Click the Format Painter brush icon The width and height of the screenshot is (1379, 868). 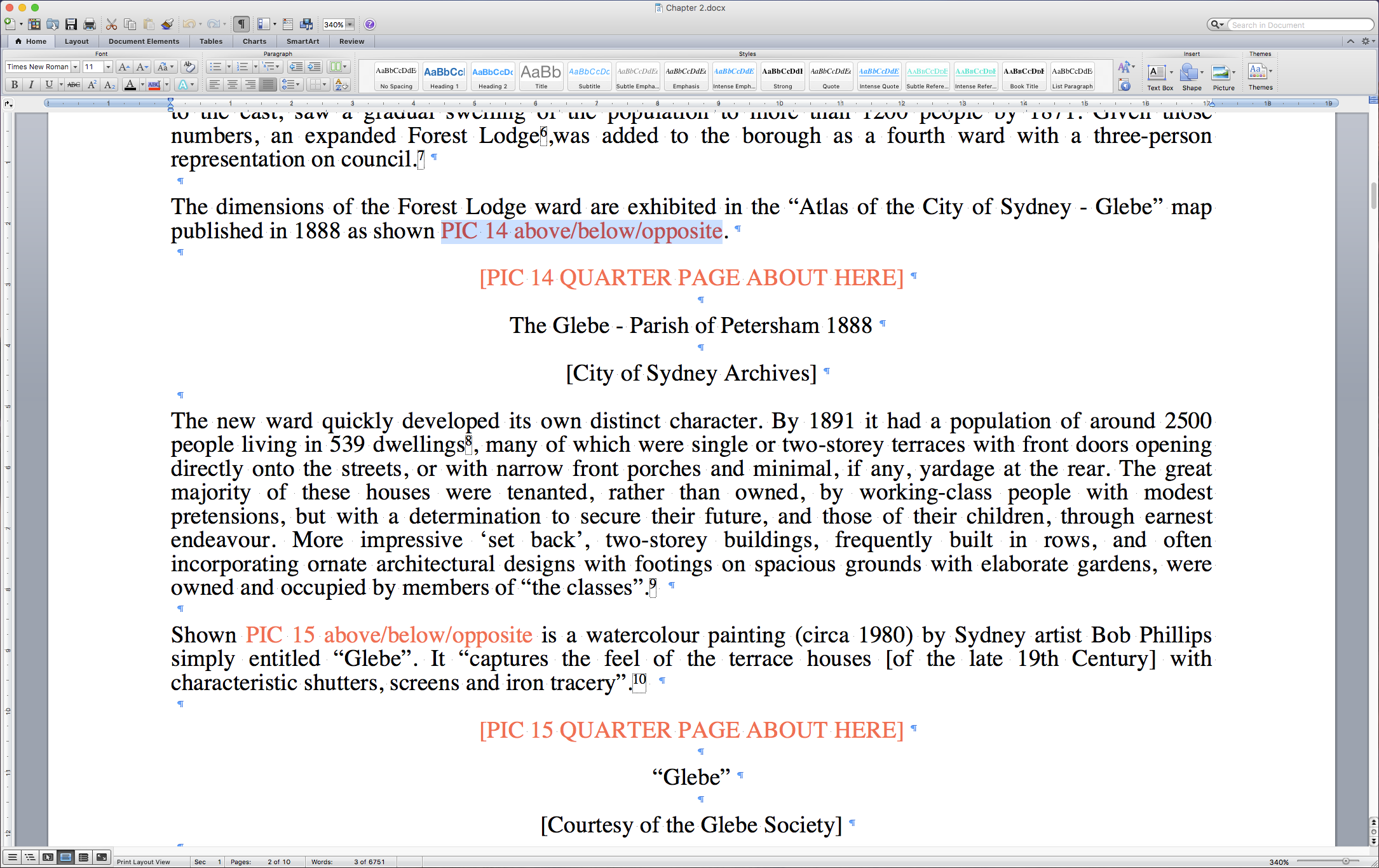167,24
